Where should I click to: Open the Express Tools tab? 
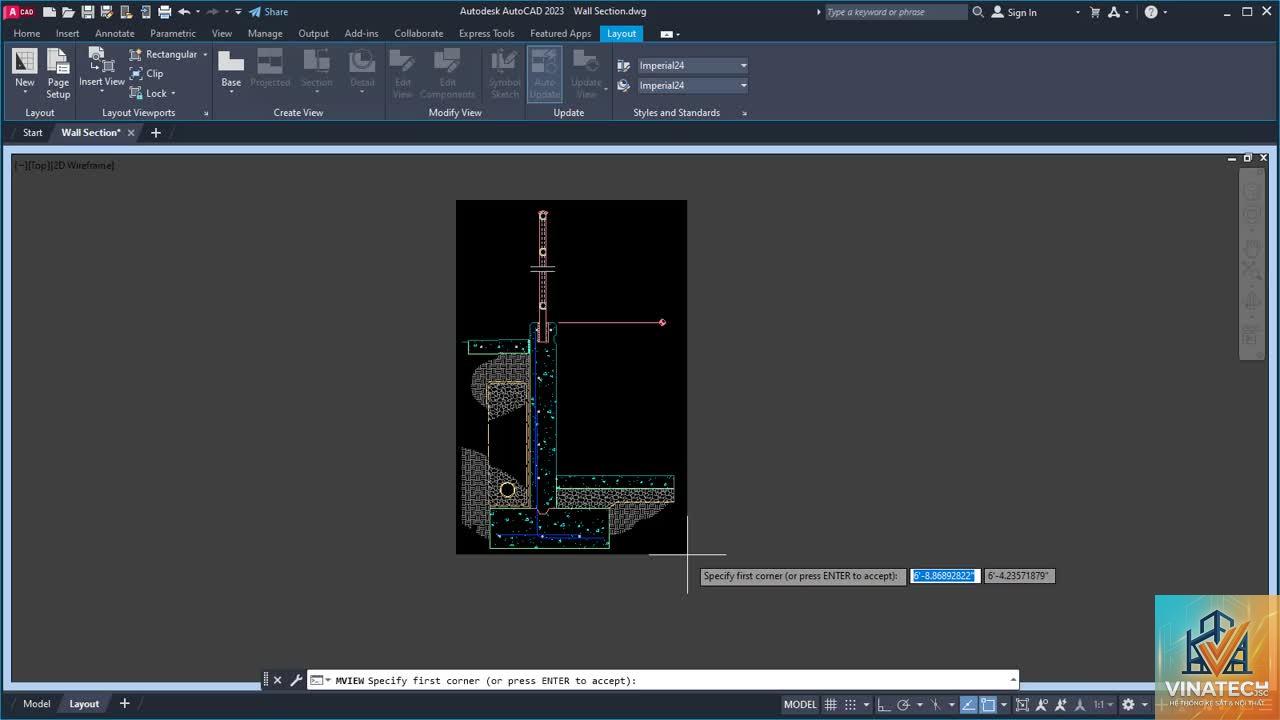point(487,33)
